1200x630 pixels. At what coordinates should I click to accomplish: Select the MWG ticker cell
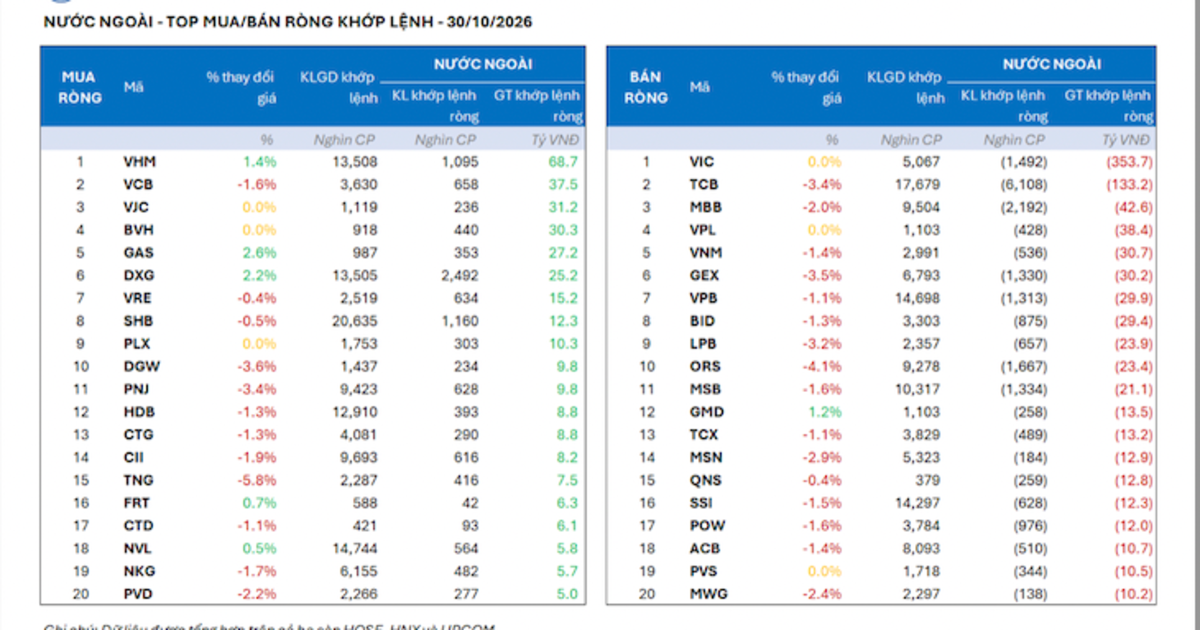(709, 594)
